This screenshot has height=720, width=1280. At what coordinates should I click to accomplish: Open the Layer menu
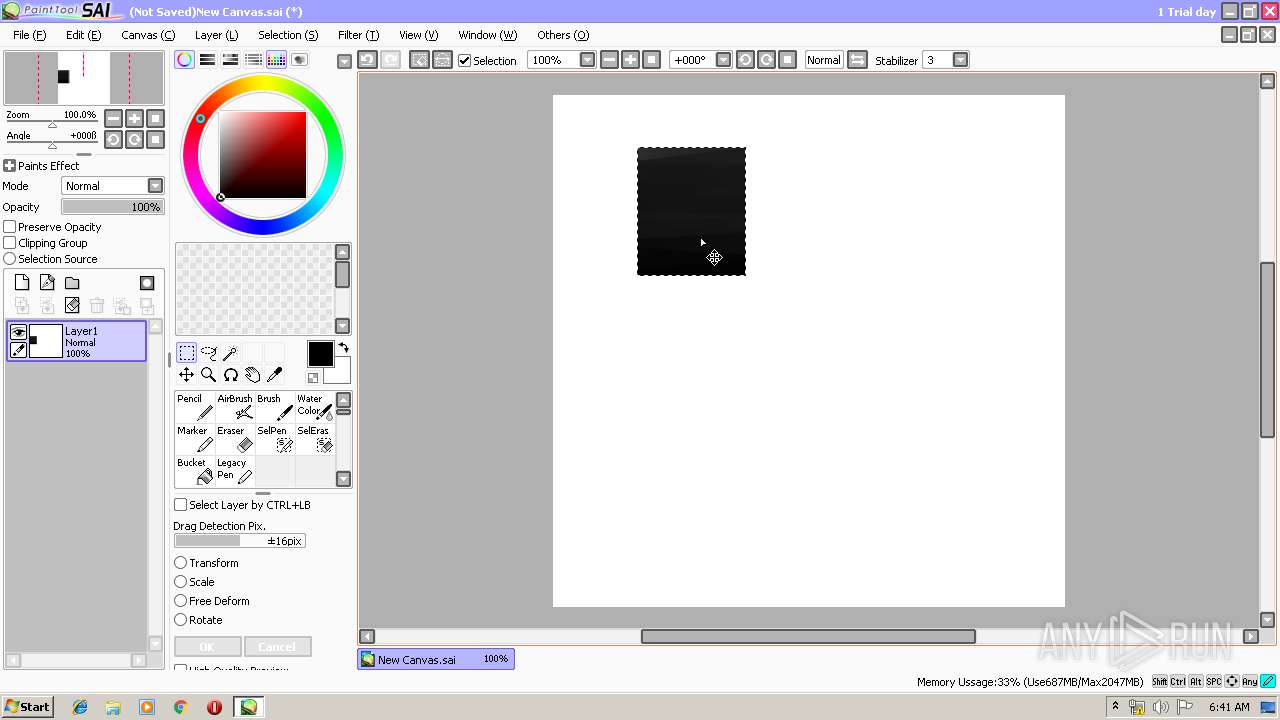pos(216,35)
